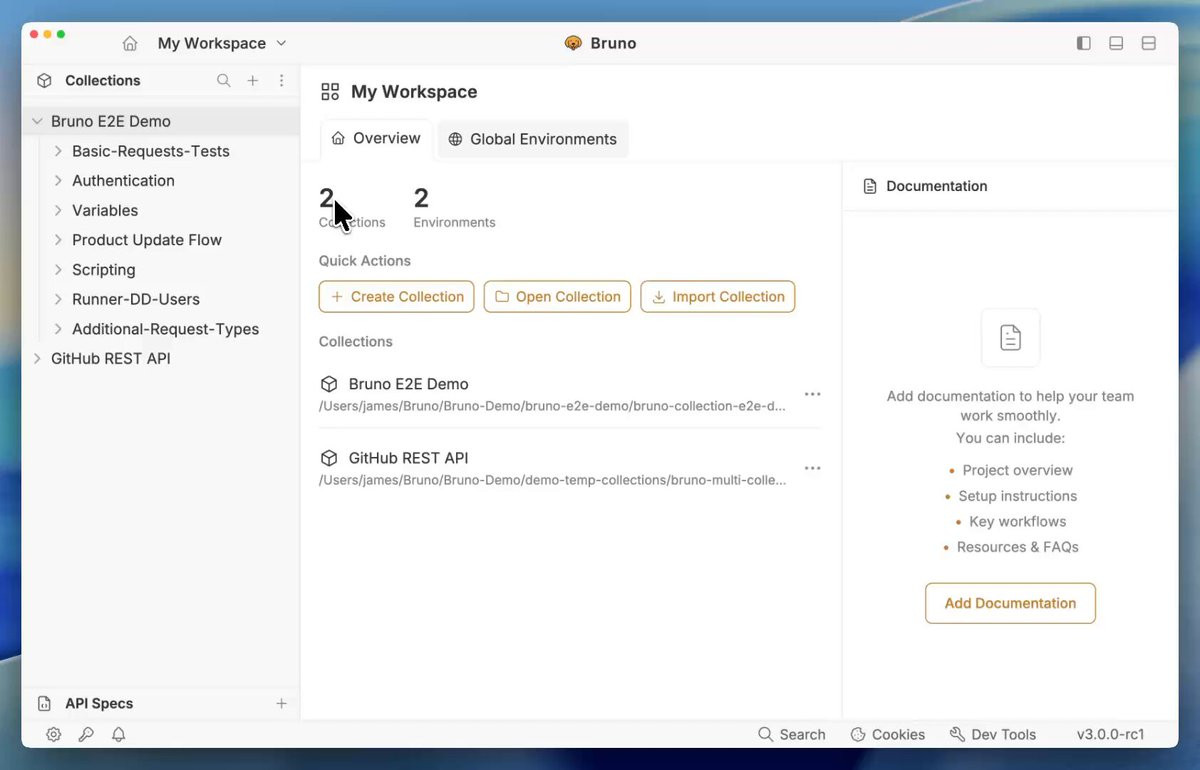Switch to the split layout icon

[1149, 44]
